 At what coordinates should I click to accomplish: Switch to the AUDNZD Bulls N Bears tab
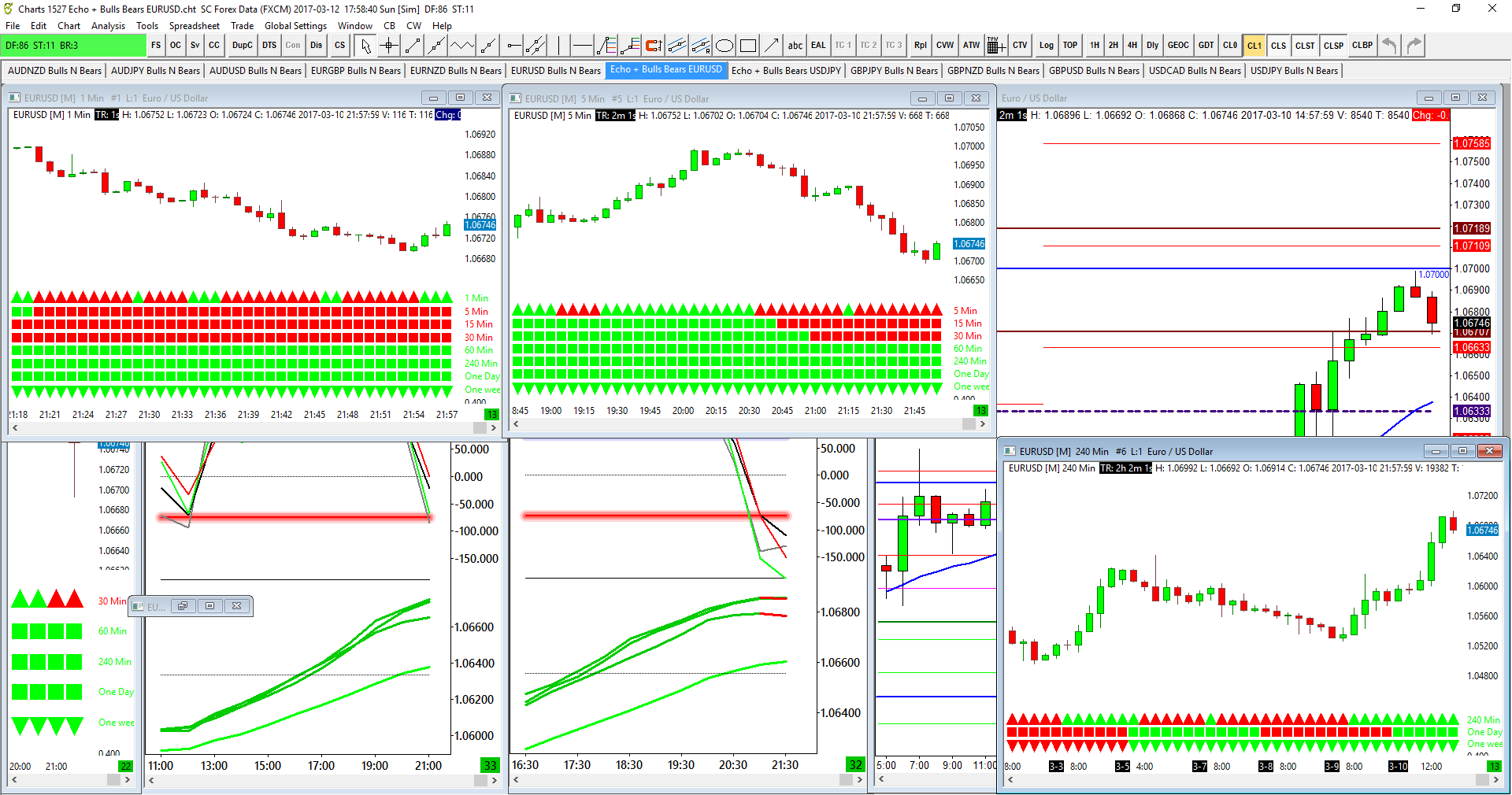(54, 71)
